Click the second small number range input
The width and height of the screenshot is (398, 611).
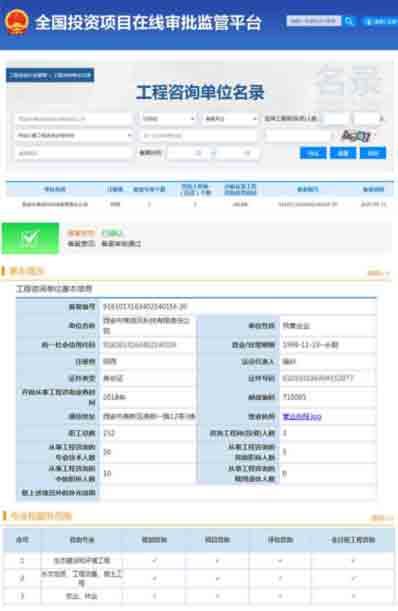pyautogui.click(x=366, y=118)
